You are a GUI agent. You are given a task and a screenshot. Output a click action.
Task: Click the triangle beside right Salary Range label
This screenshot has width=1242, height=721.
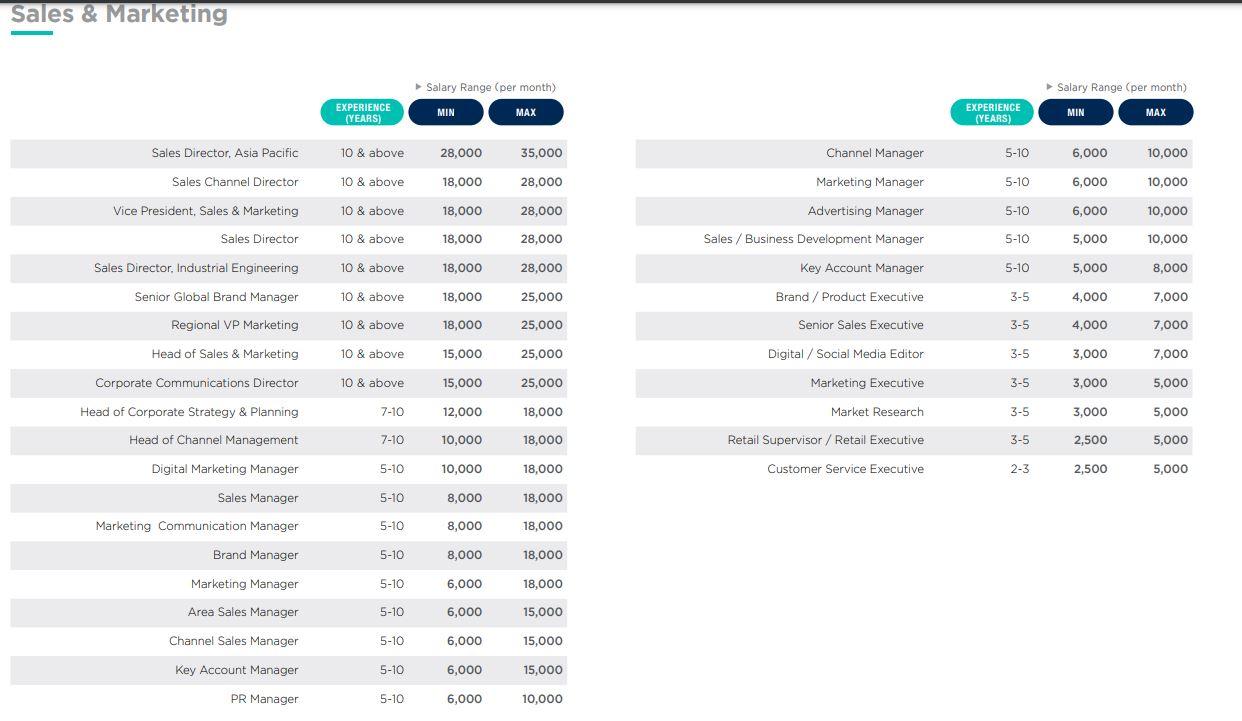[1049, 88]
